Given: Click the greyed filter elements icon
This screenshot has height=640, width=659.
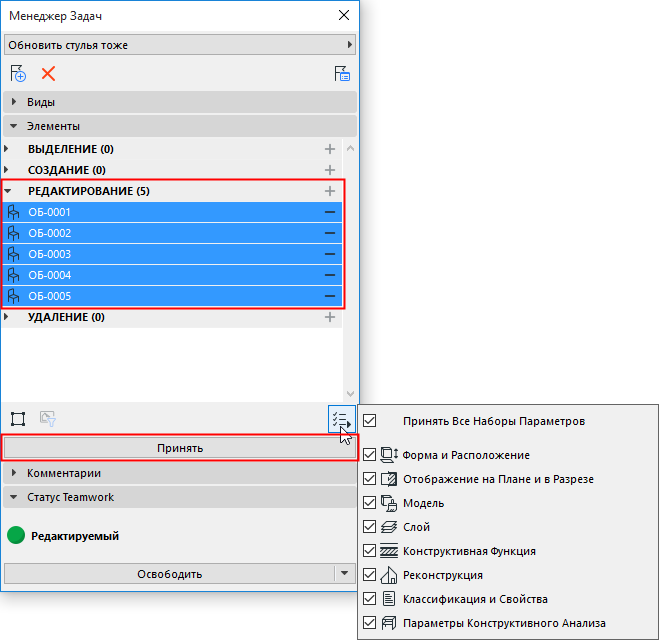Looking at the screenshot, I should point(48,419).
